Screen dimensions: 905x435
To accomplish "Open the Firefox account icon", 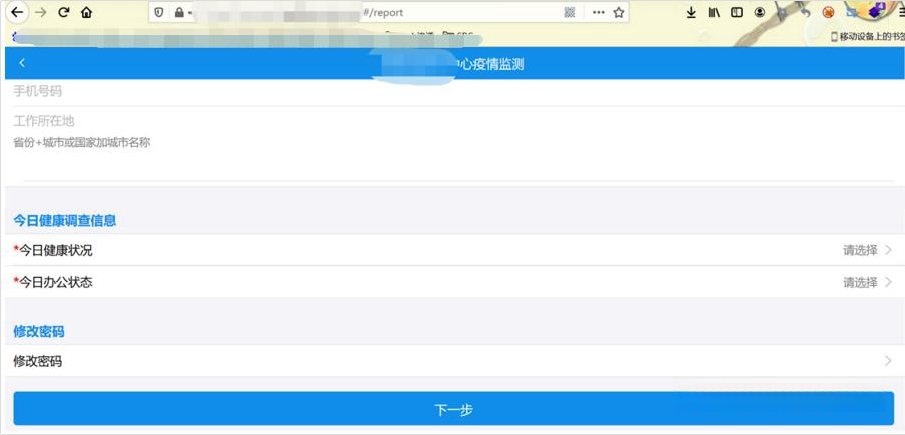I will coord(760,13).
